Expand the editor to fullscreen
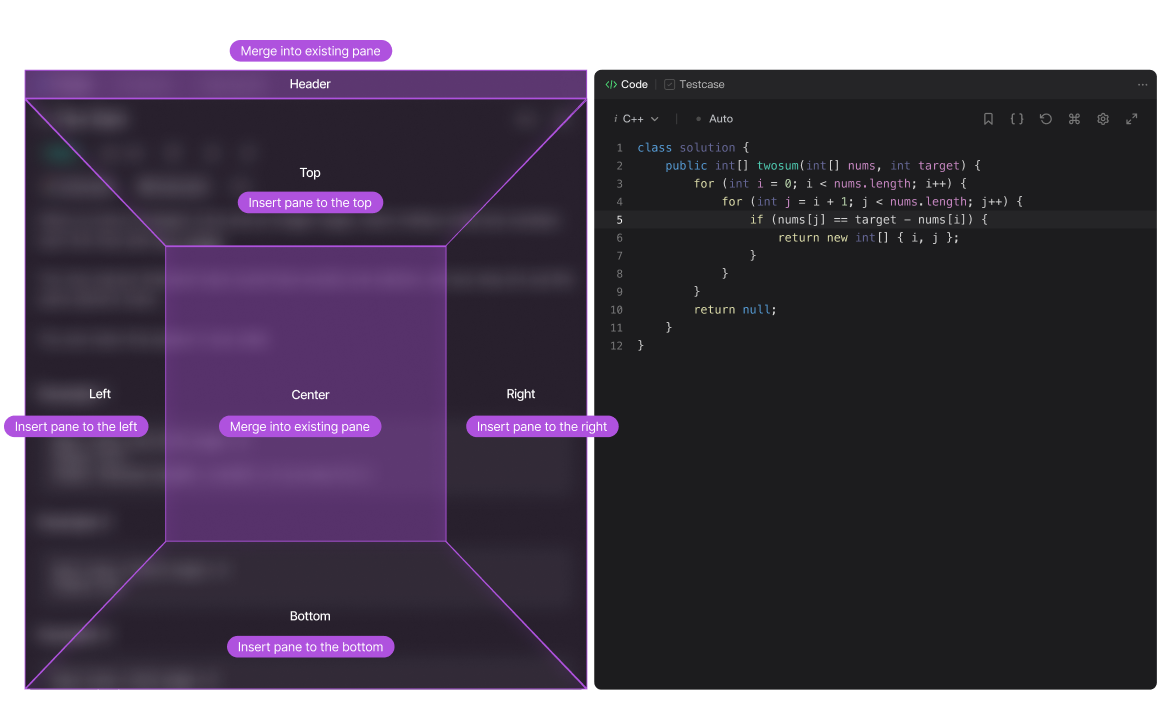 click(x=1131, y=119)
